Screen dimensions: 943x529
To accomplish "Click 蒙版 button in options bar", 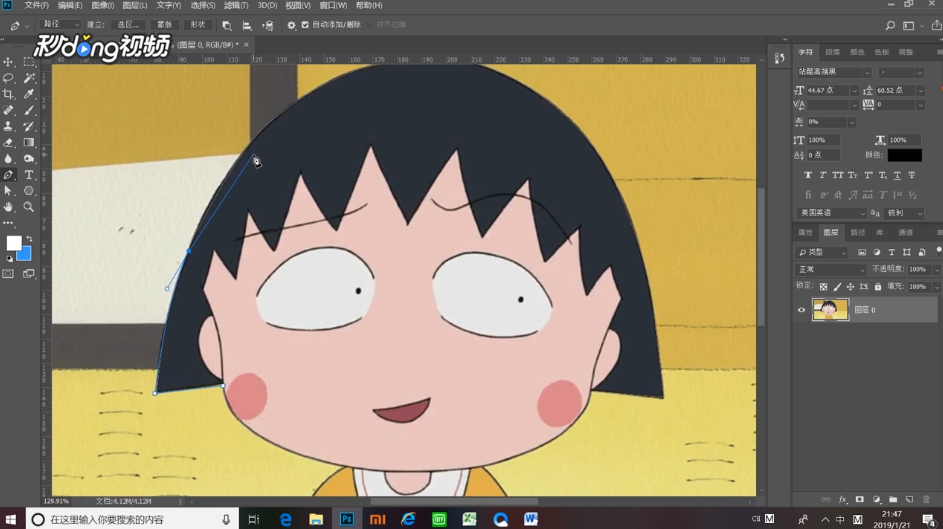I will point(164,25).
